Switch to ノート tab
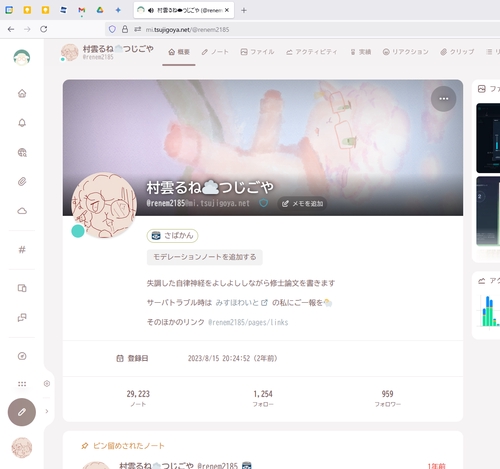 [x=215, y=52]
